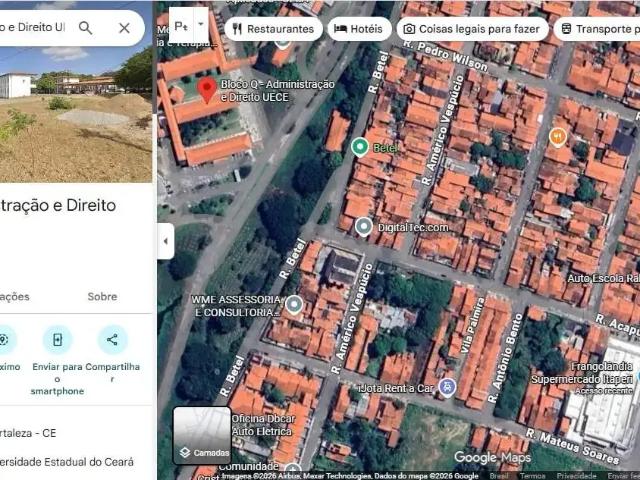Image resolution: width=640 pixels, height=480 pixels.
Task: Click the Auto Escola label
Action: [603, 279]
